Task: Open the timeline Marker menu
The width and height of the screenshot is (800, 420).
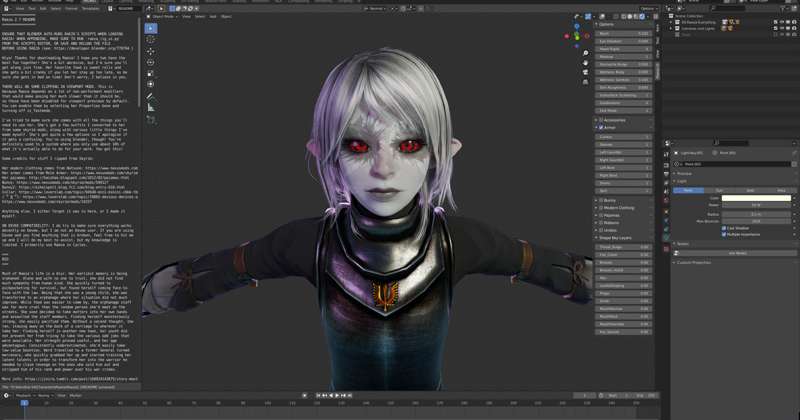Action: point(76,396)
